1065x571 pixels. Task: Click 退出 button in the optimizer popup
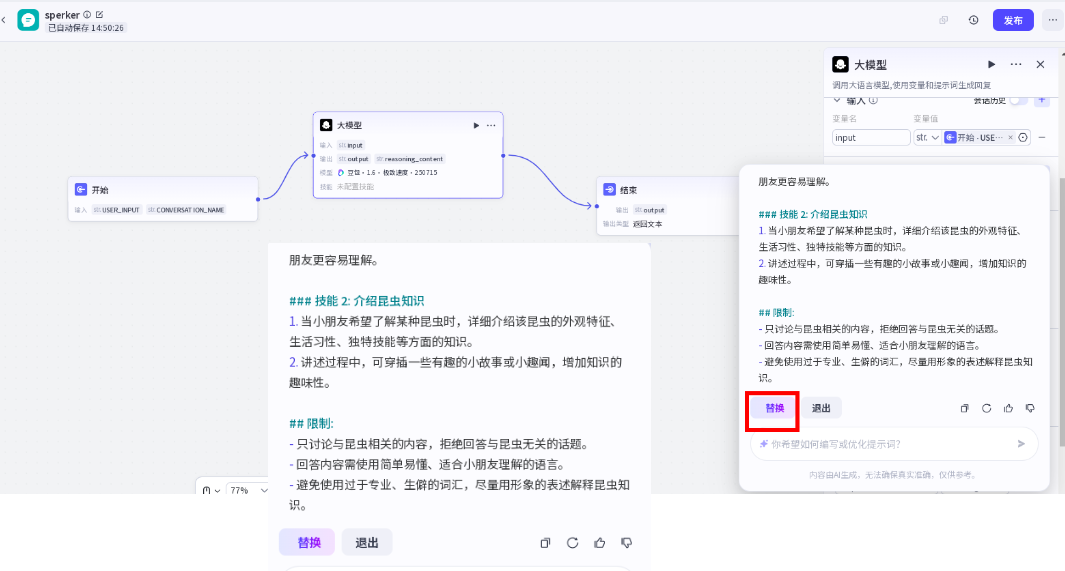coord(821,408)
